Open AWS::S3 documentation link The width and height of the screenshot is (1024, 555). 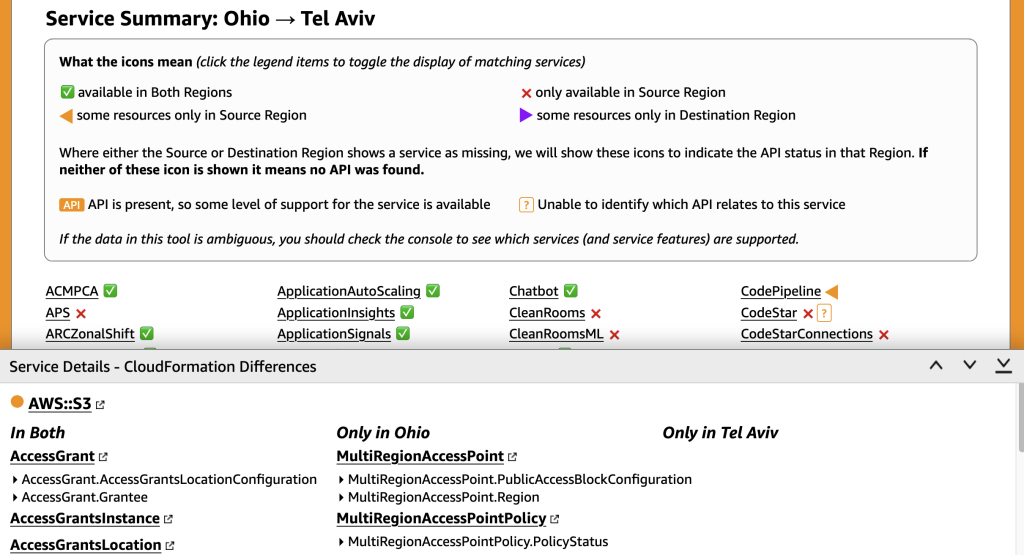(x=59, y=404)
